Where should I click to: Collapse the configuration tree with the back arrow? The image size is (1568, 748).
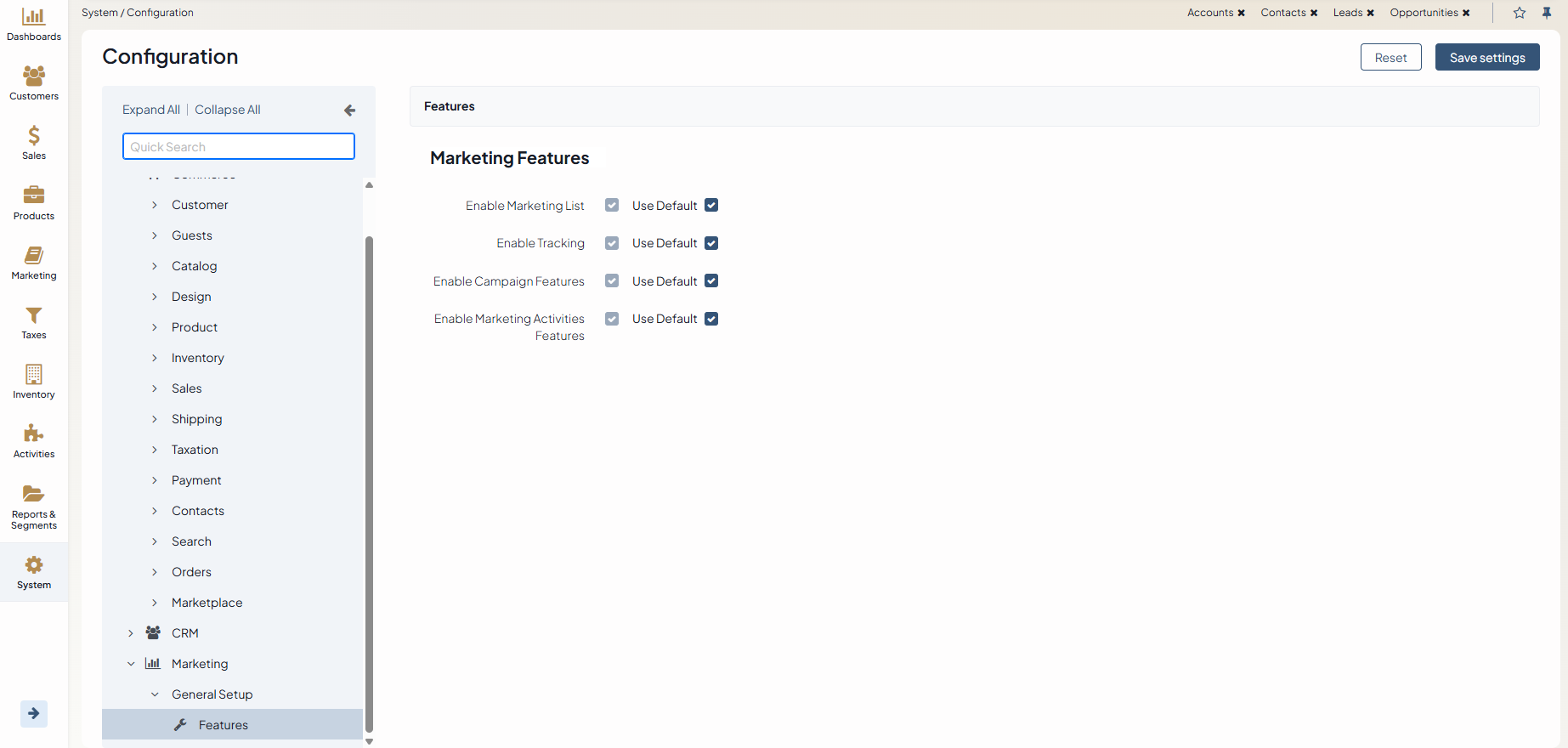tap(349, 110)
